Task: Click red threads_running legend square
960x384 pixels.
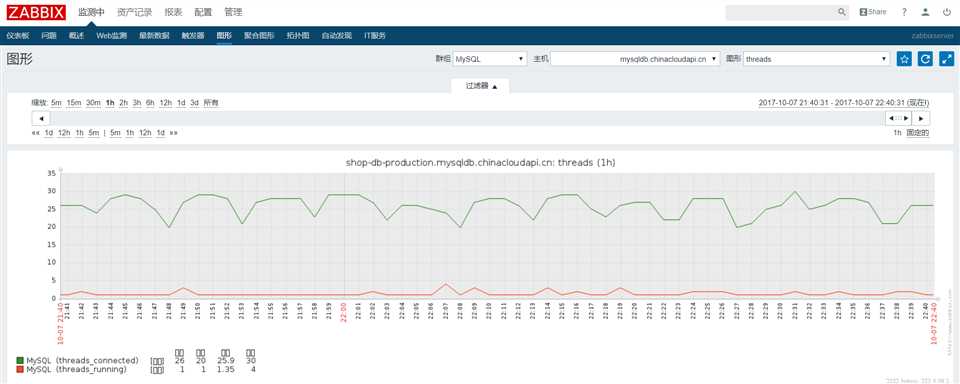Action: [x=20, y=369]
